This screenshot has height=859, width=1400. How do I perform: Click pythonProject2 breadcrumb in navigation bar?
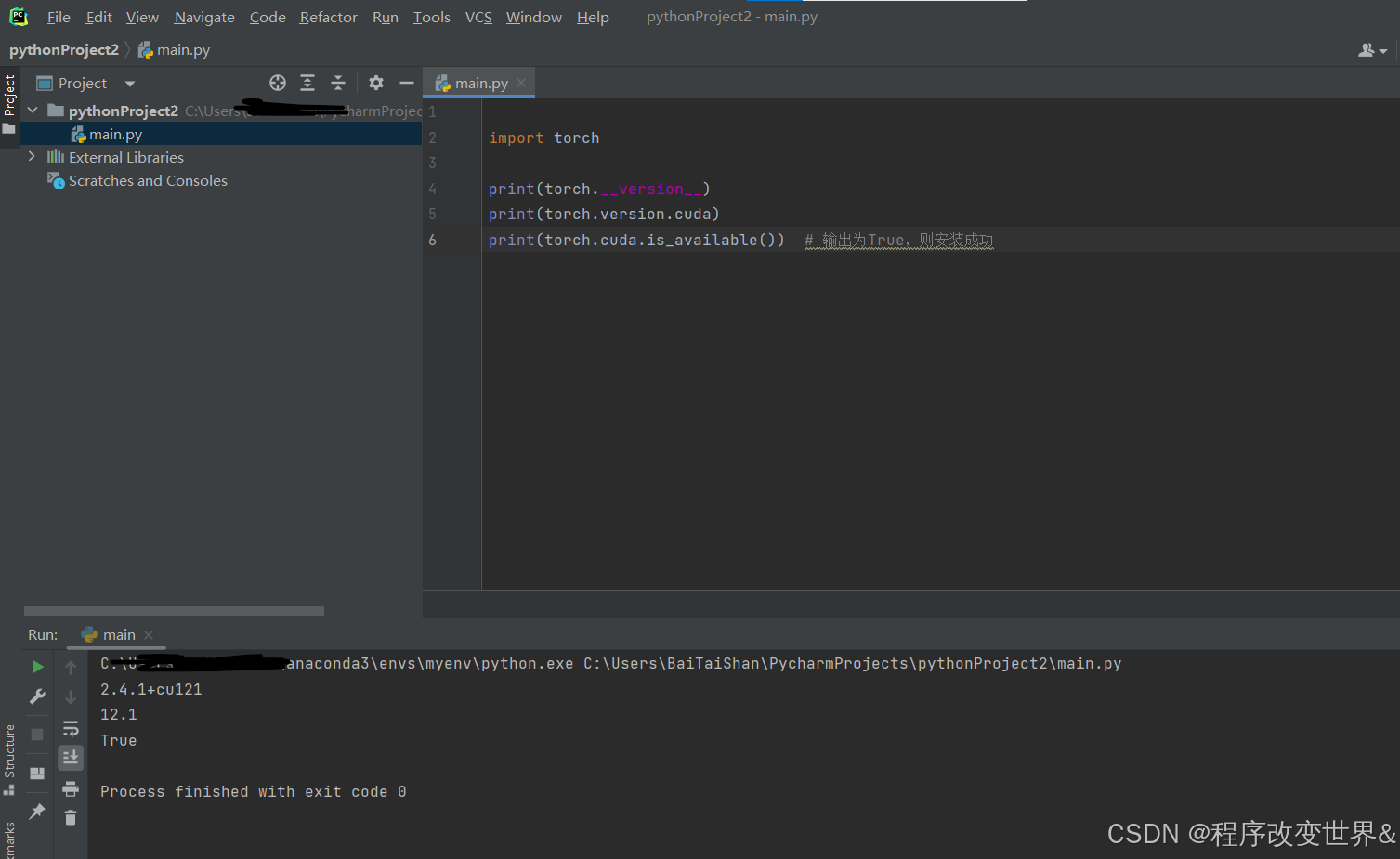pyautogui.click(x=64, y=49)
